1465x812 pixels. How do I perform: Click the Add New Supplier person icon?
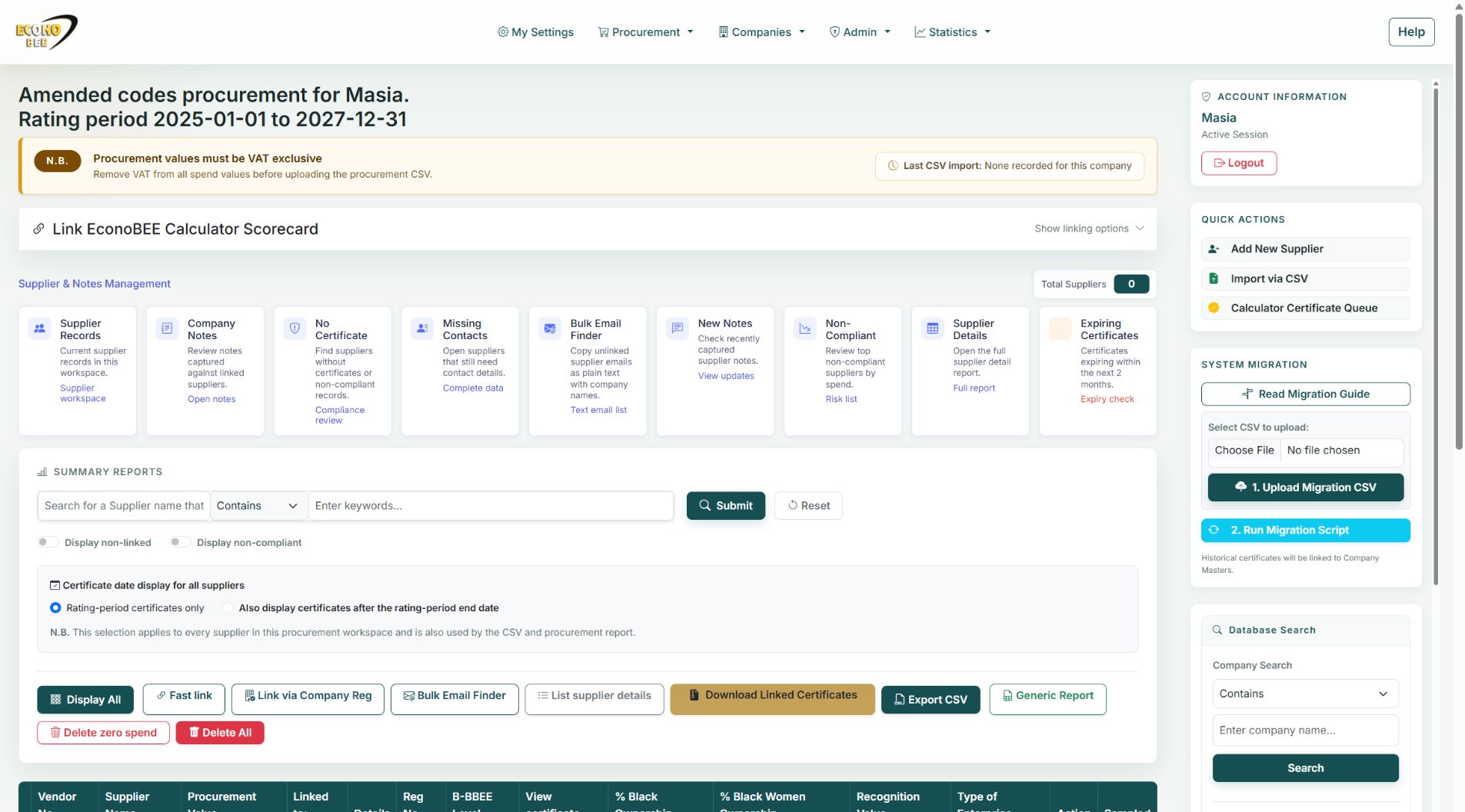(x=1214, y=249)
